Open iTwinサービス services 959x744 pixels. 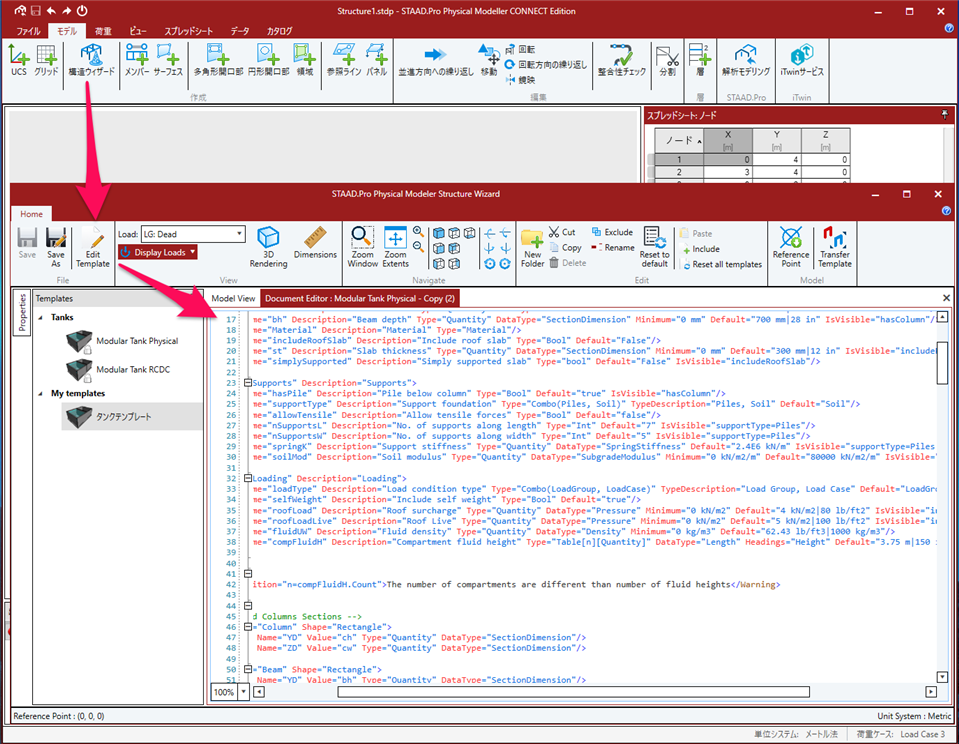[x=801, y=60]
